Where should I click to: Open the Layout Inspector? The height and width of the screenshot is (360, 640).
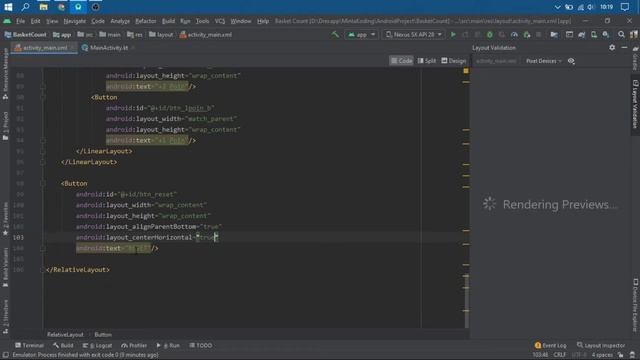(601, 345)
